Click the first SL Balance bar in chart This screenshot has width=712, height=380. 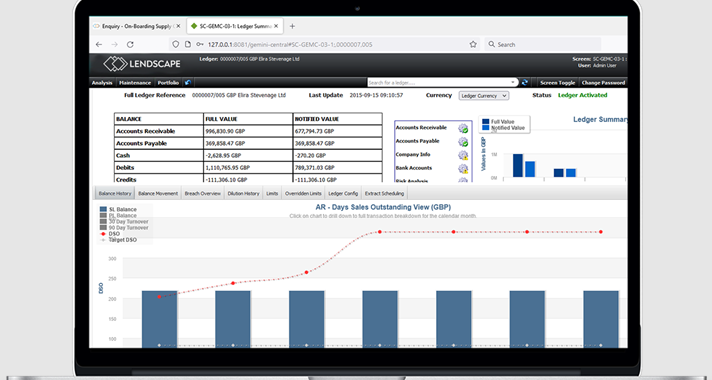click(x=159, y=319)
